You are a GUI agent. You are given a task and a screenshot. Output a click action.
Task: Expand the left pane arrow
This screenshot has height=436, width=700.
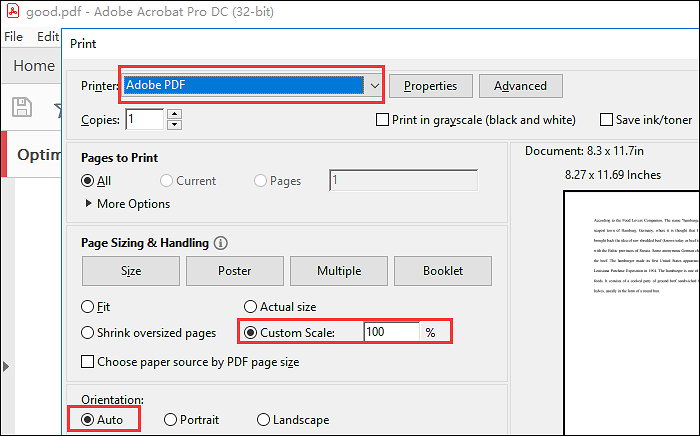point(7,368)
